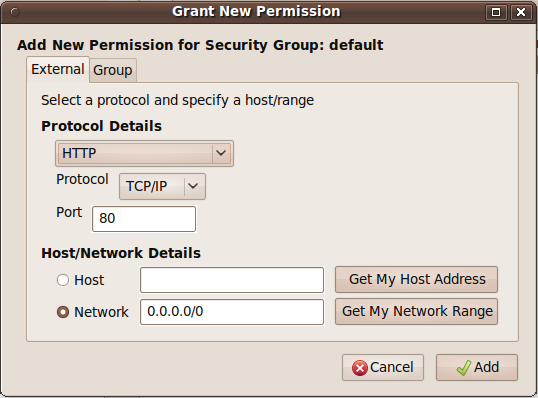This screenshot has height=398, width=538.
Task: Select the Network radio button
Action: click(x=63, y=312)
